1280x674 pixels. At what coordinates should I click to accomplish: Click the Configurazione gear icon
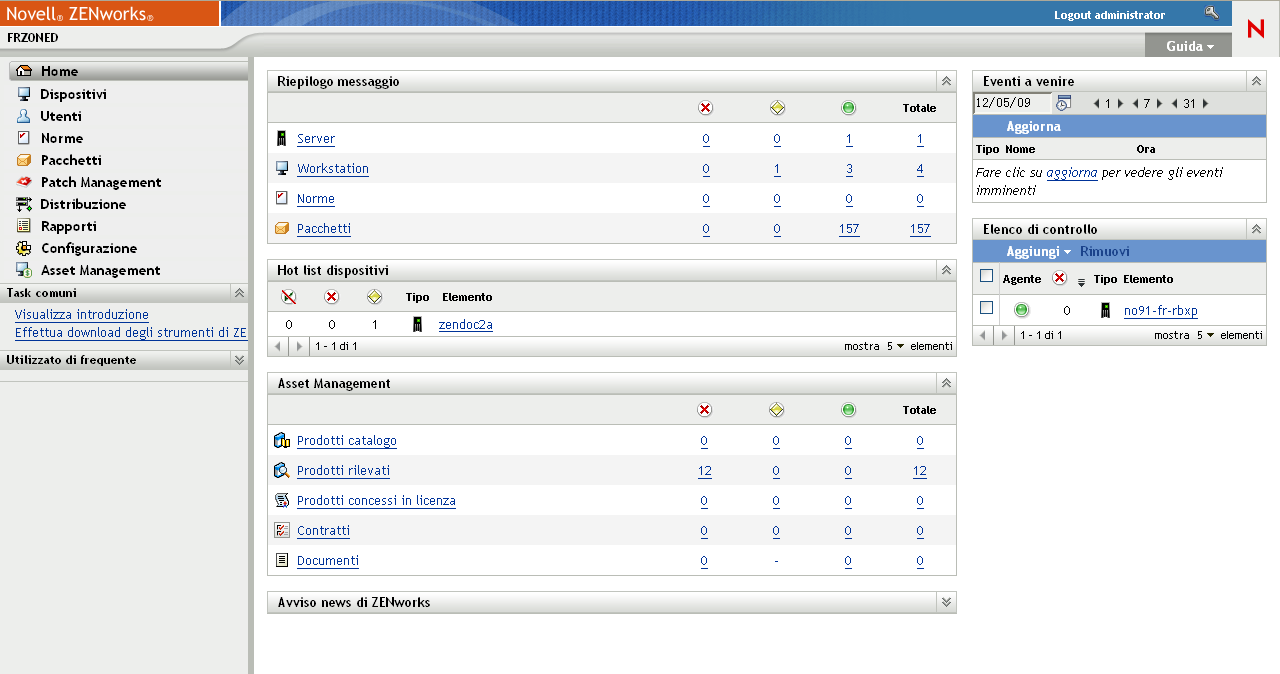tap(22, 248)
